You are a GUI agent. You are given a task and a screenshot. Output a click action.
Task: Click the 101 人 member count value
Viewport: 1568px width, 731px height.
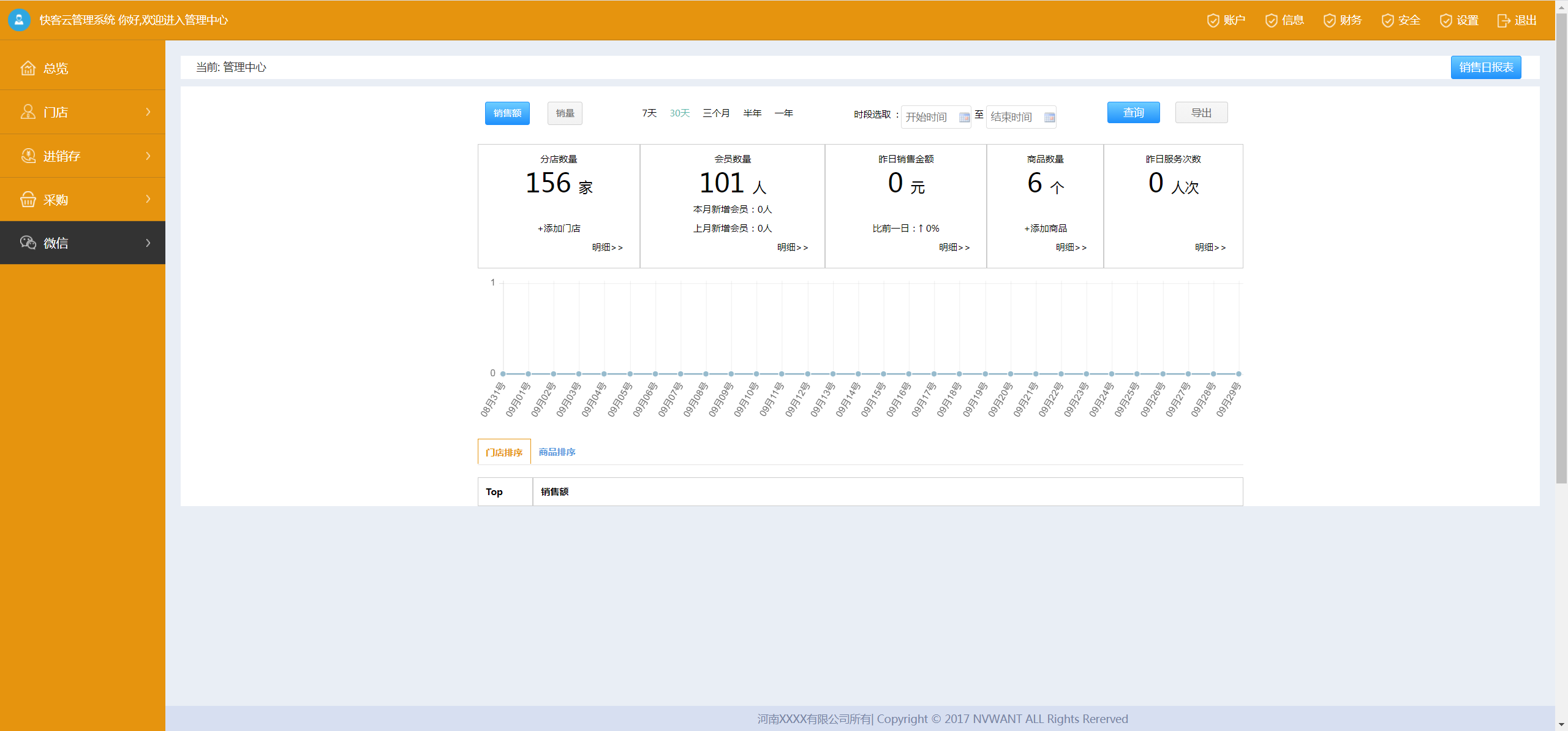point(733,184)
